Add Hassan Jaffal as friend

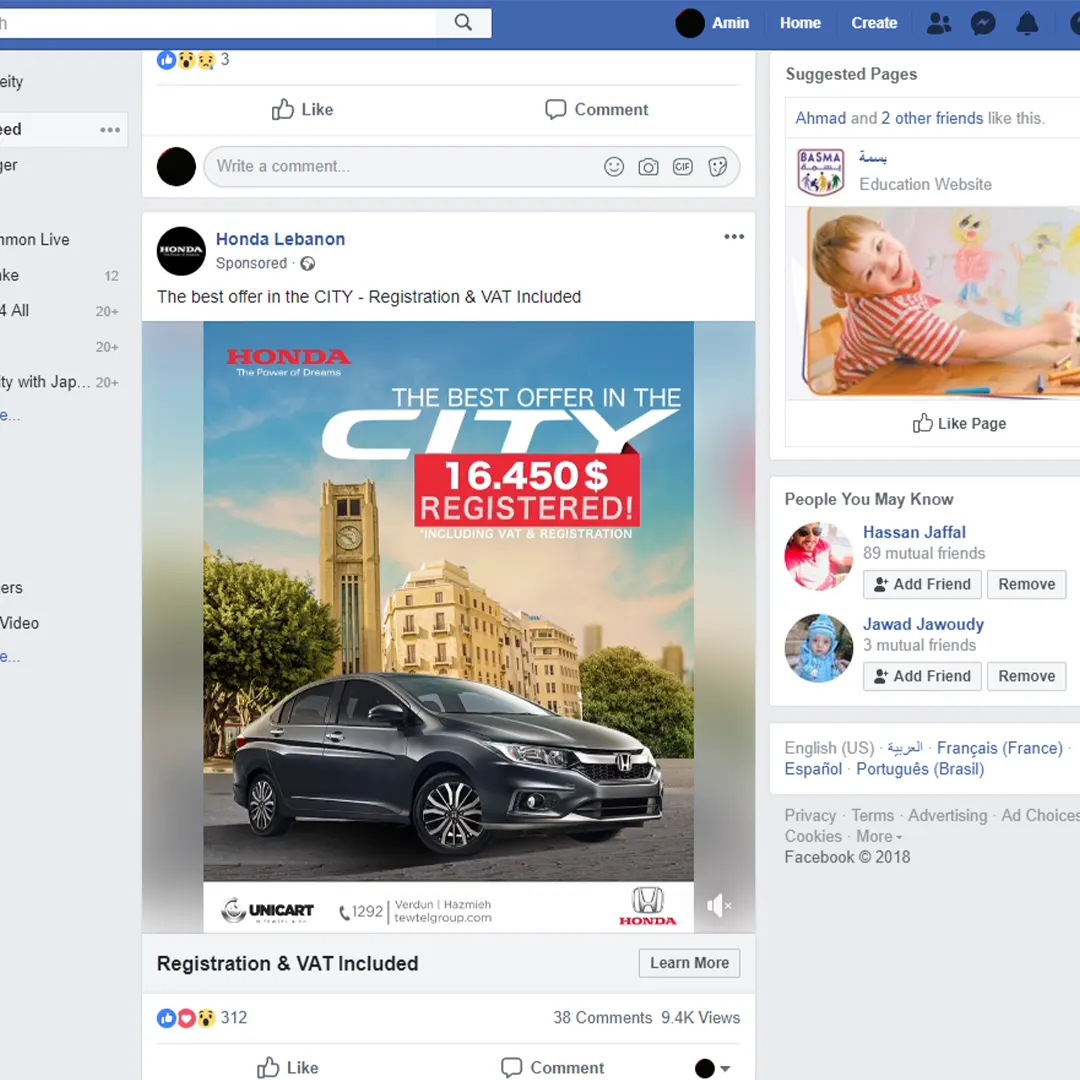[x=921, y=584]
